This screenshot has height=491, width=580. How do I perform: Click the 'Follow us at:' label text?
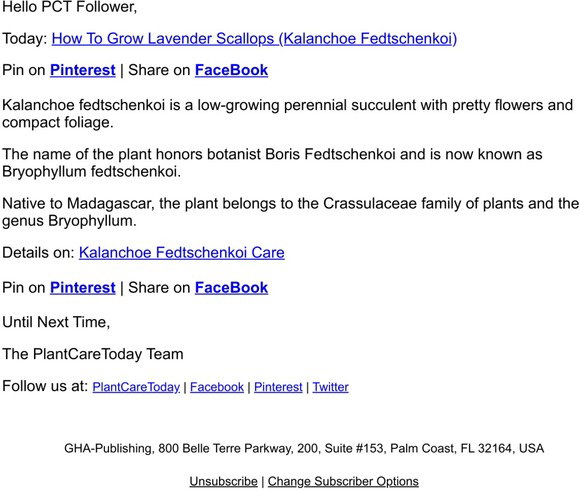coord(45,386)
